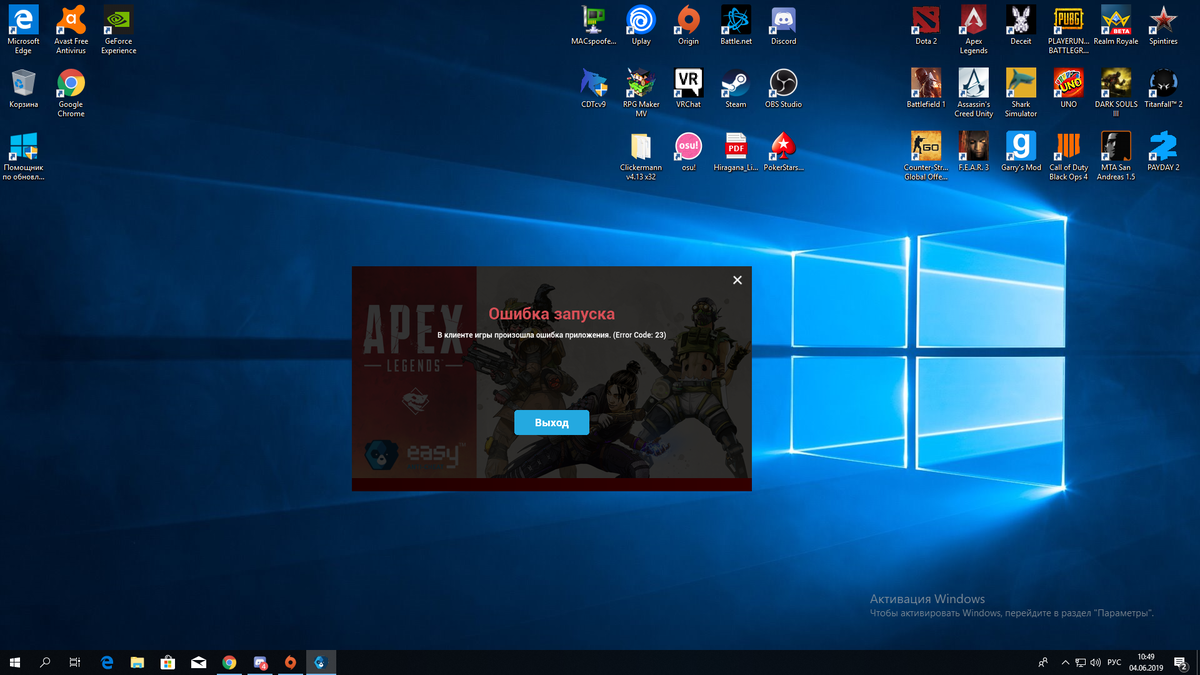
Task: Open taskbar search magnifier
Action: point(45,662)
